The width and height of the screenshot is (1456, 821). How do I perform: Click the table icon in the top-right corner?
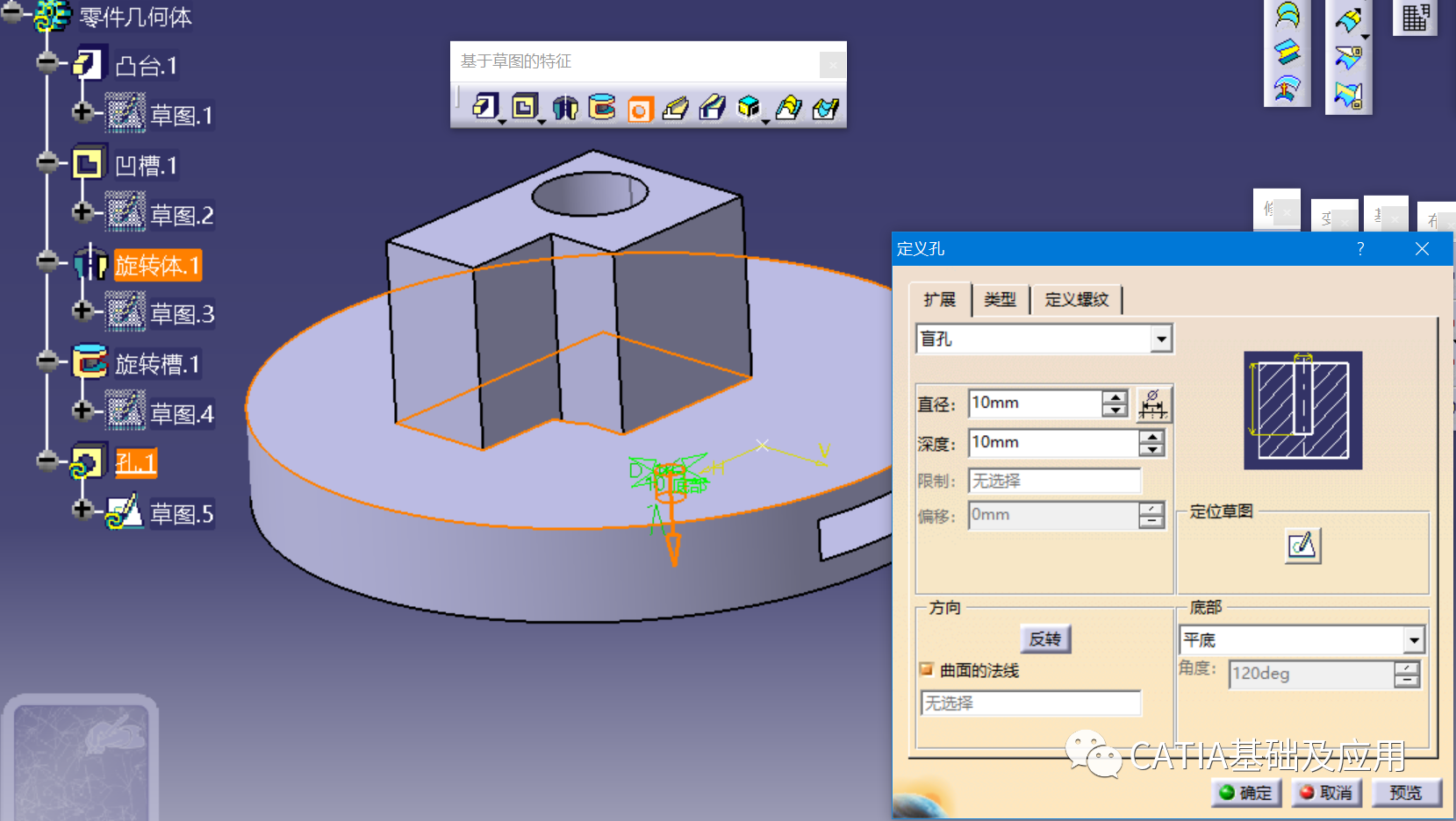click(1415, 17)
